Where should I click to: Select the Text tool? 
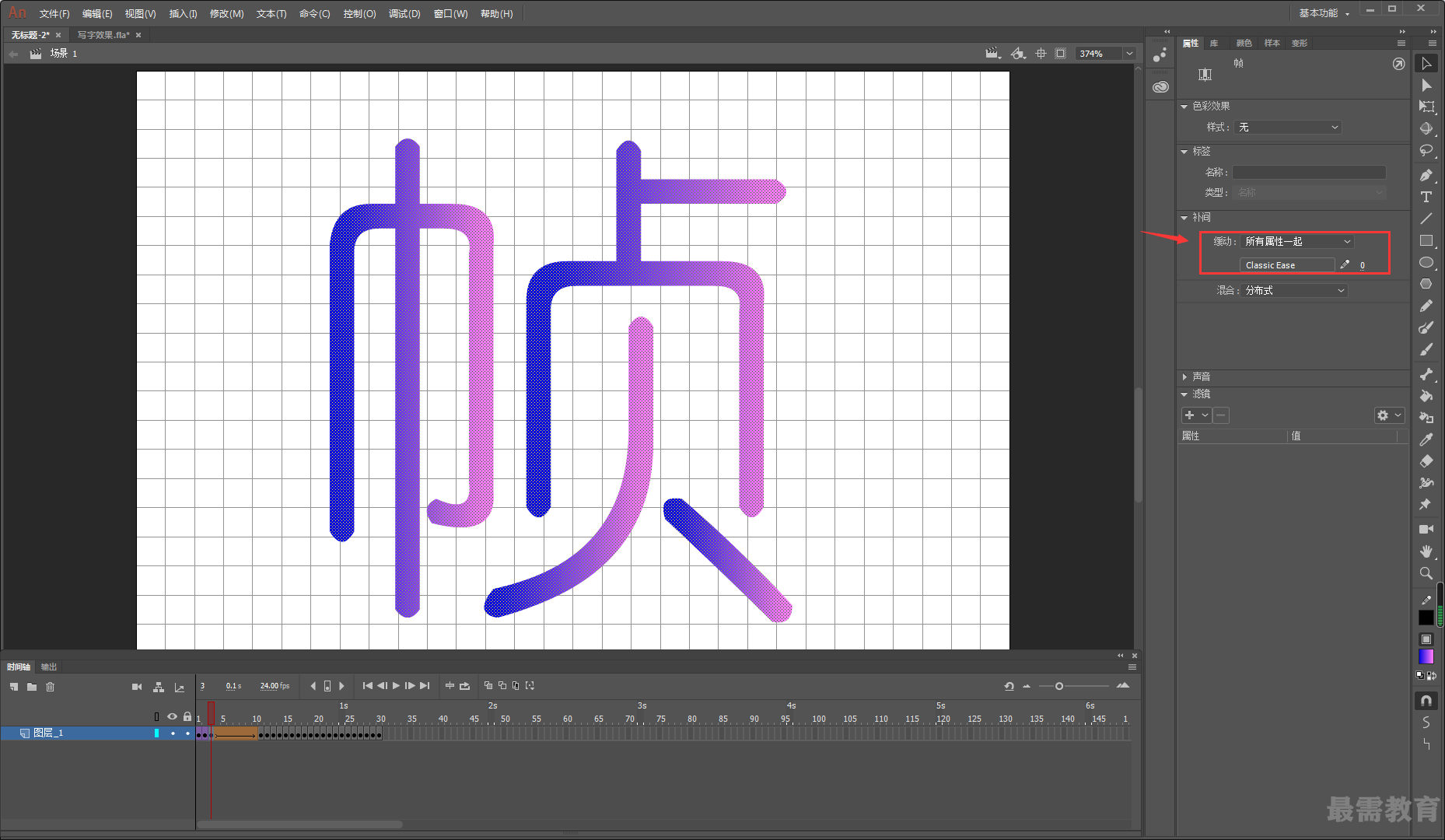coord(1426,197)
